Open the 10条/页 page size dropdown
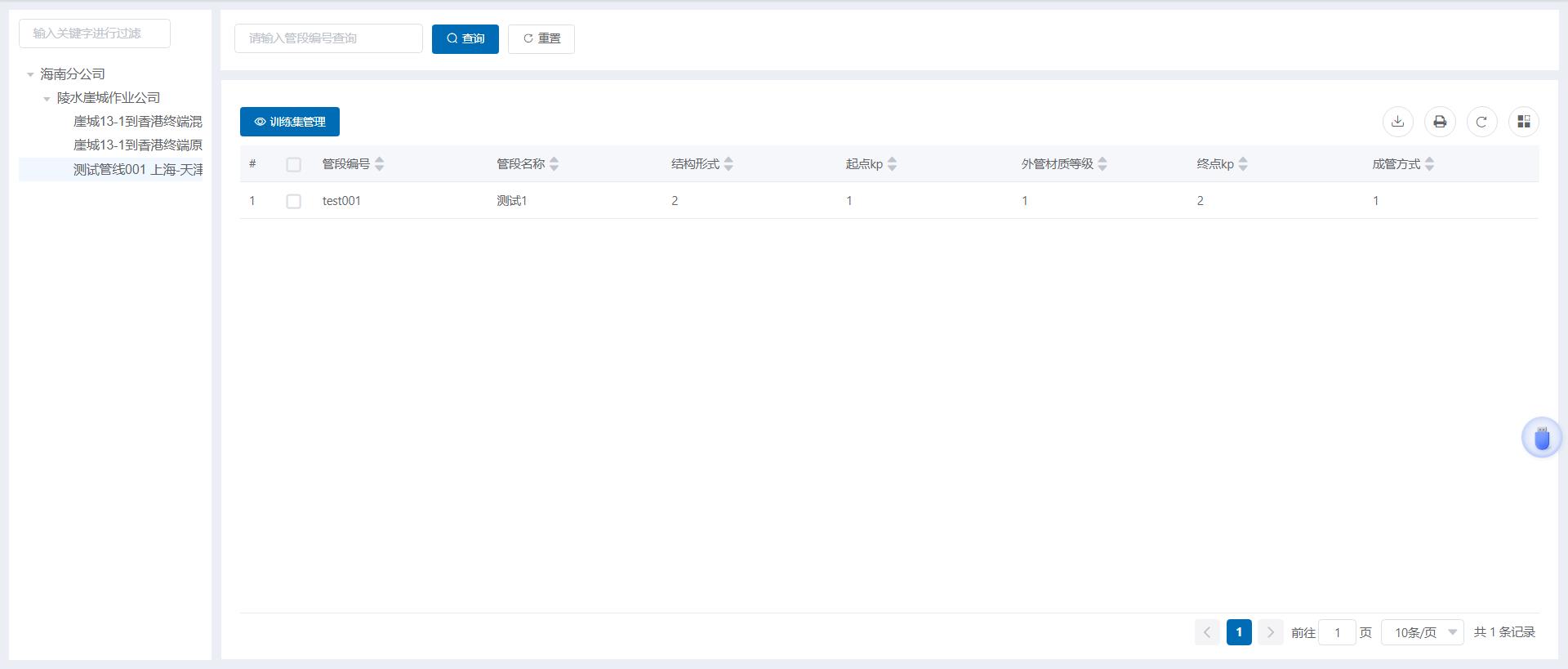This screenshot has height=669, width=1568. pos(1422,632)
